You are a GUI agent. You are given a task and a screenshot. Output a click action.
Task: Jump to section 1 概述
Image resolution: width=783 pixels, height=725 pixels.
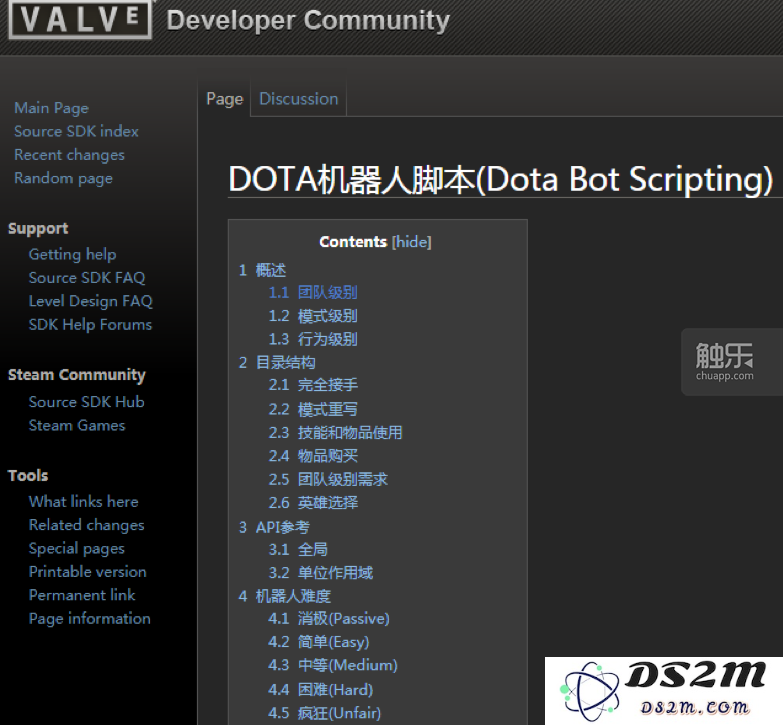(262, 270)
